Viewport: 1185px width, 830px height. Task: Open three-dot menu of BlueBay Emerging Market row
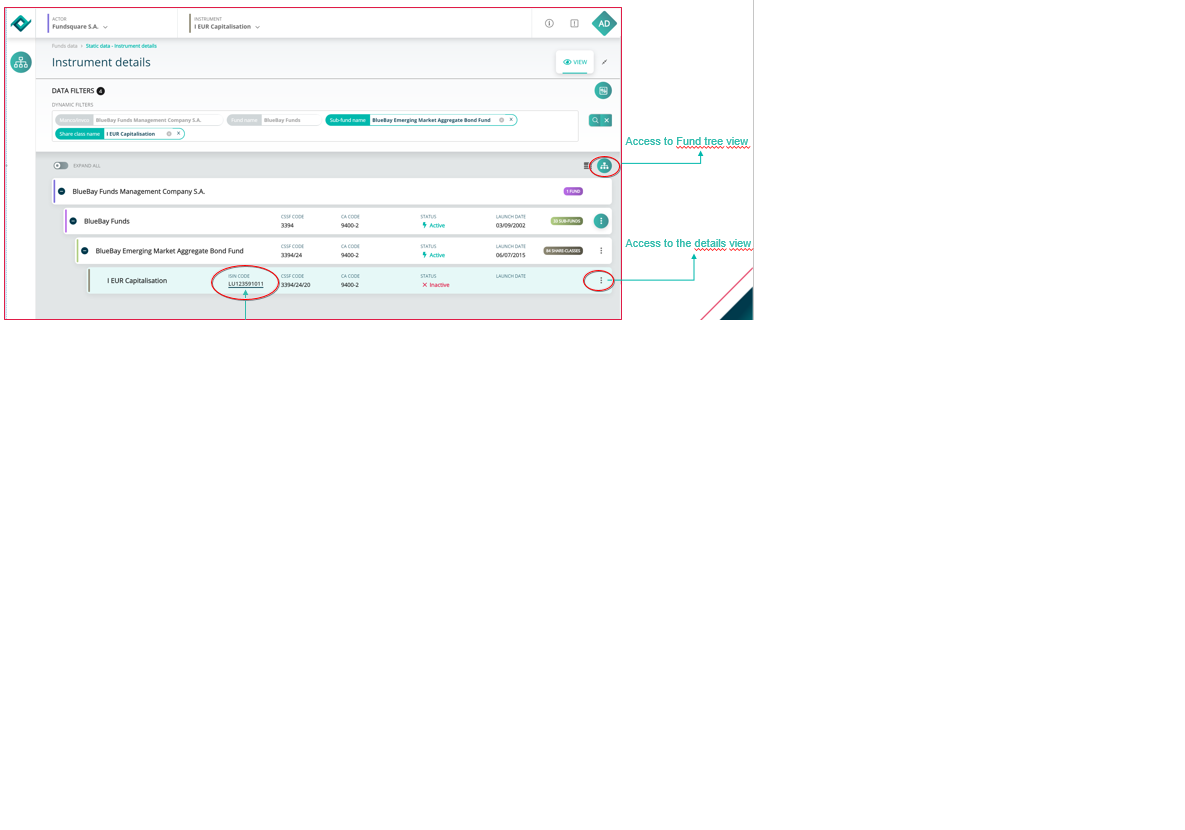601,251
